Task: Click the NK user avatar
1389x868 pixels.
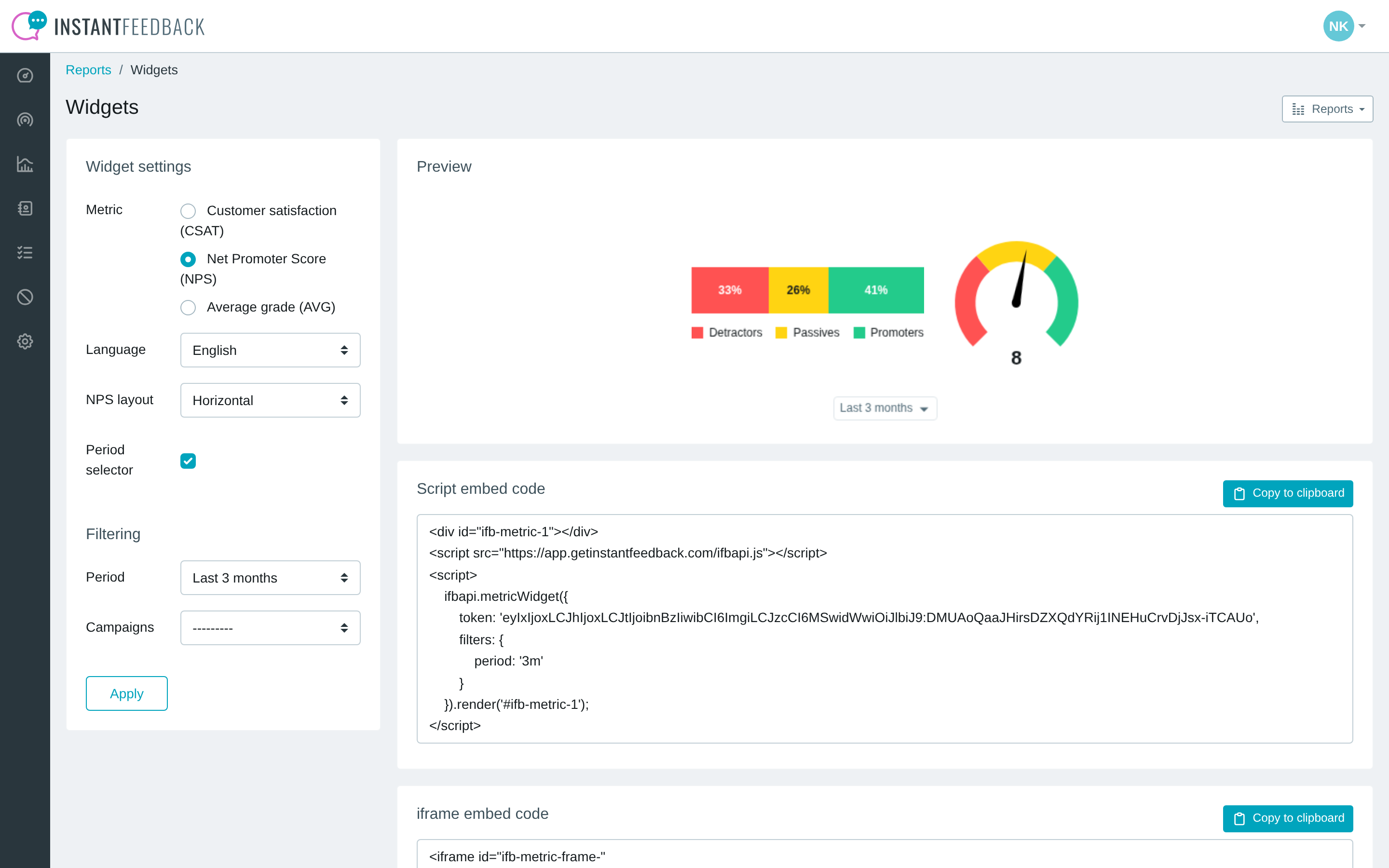Action: 1338,26
